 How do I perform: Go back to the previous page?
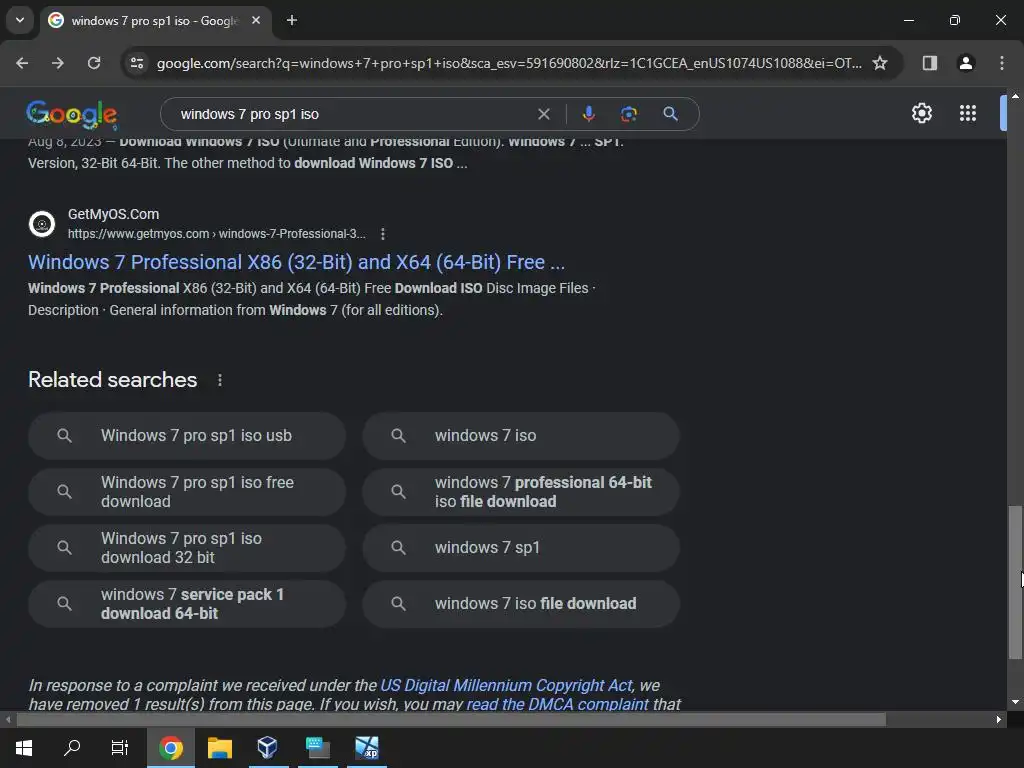pos(22,63)
